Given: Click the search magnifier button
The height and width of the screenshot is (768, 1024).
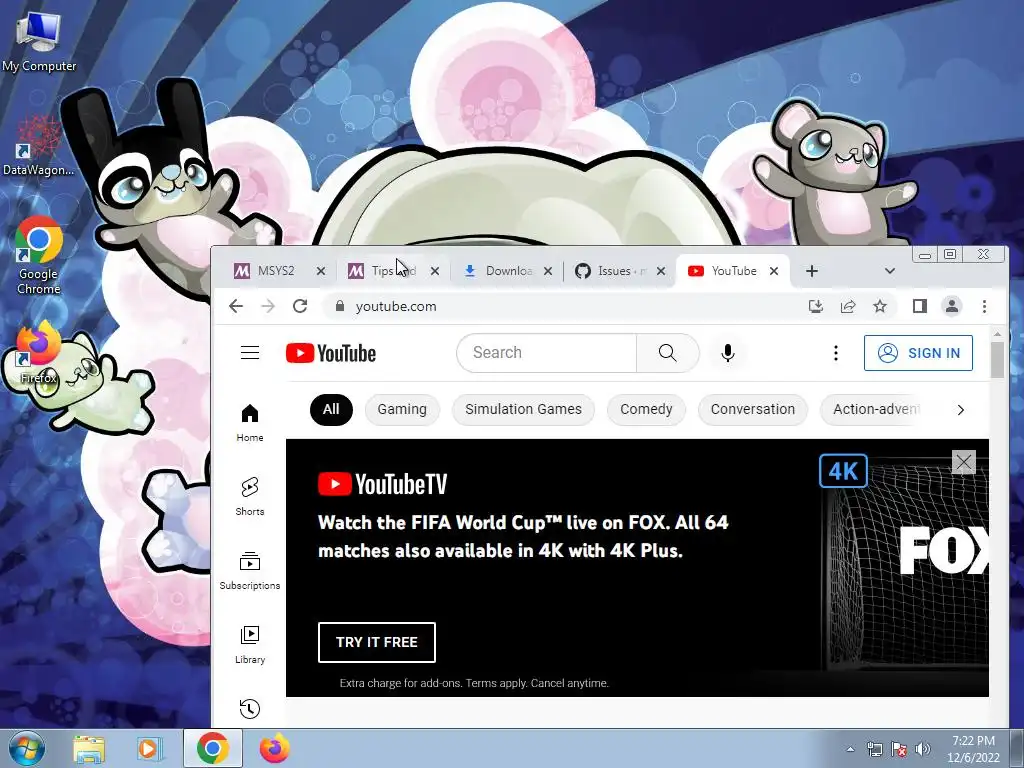Looking at the screenshot, I should 667,353.
